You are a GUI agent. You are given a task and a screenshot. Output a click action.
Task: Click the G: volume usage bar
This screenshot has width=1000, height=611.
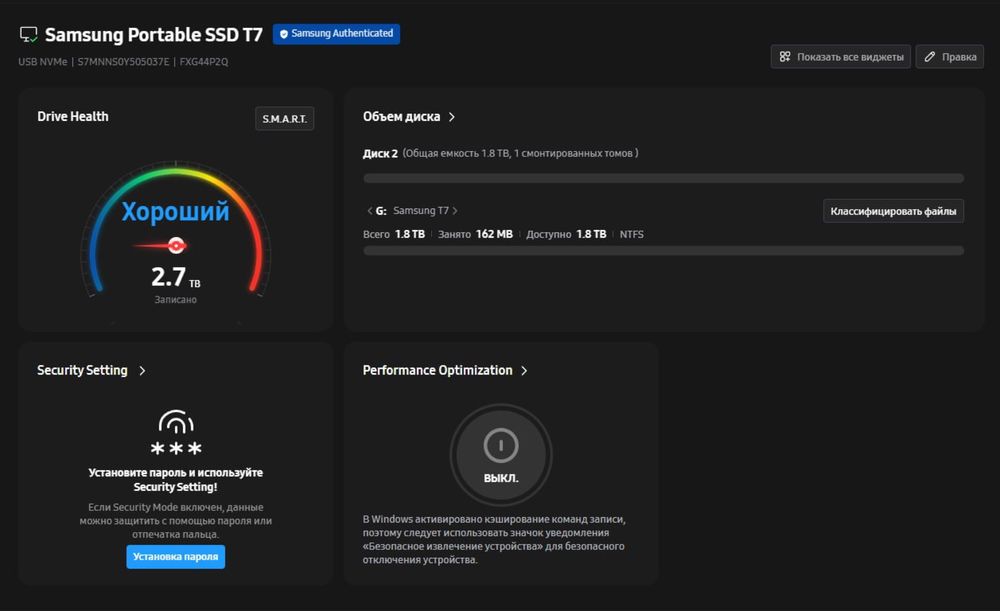tap(663, 251)
